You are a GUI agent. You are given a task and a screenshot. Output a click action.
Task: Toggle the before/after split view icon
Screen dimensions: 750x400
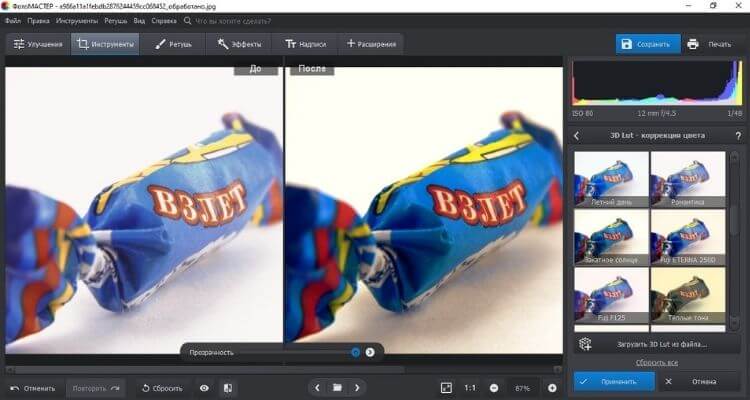coord(228,387)
